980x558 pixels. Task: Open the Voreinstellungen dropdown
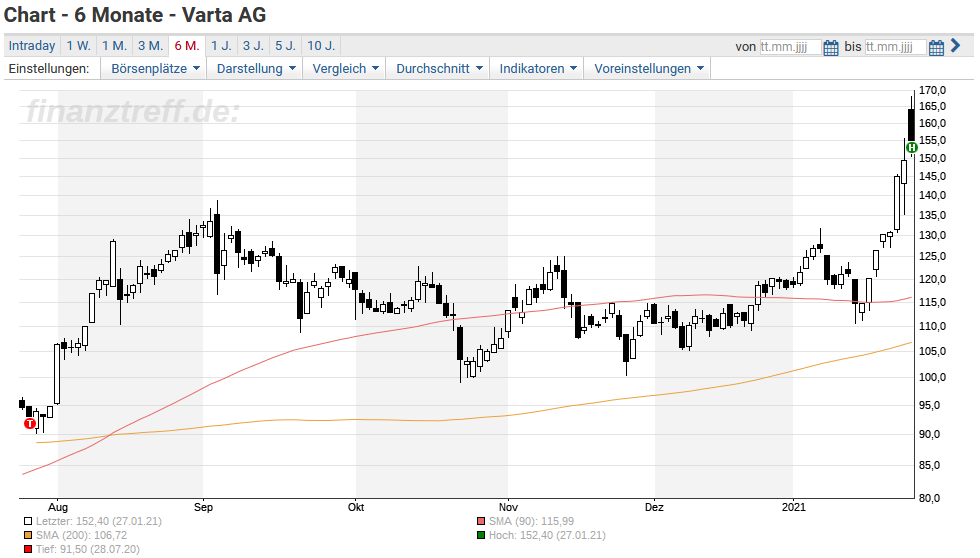tap(648, 69)
